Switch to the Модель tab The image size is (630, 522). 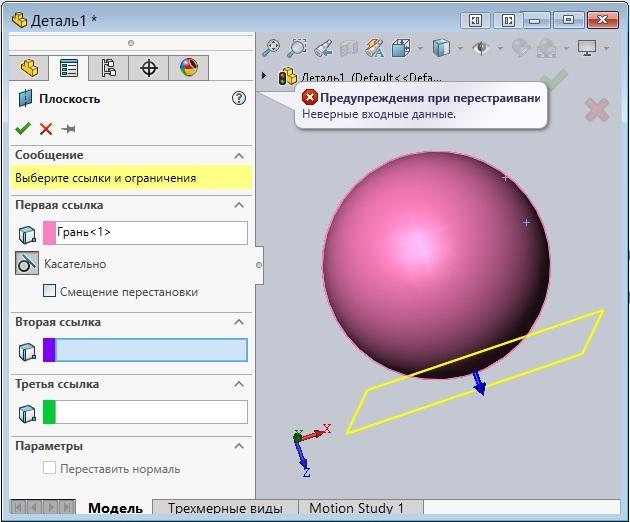click(115, 508)
